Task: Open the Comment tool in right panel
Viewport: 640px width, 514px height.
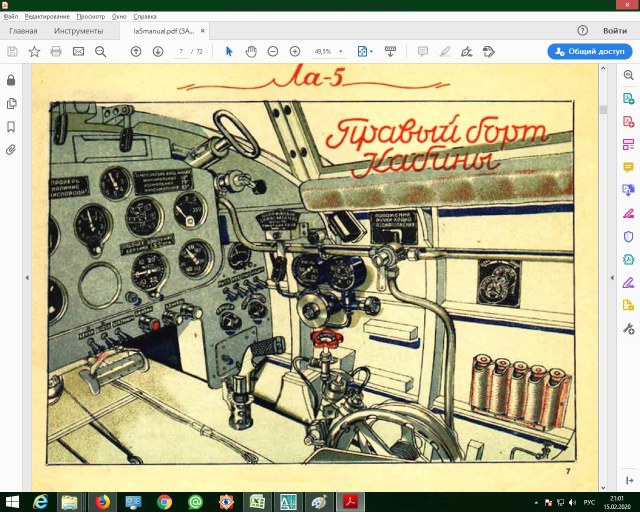Action: point(629,168)
